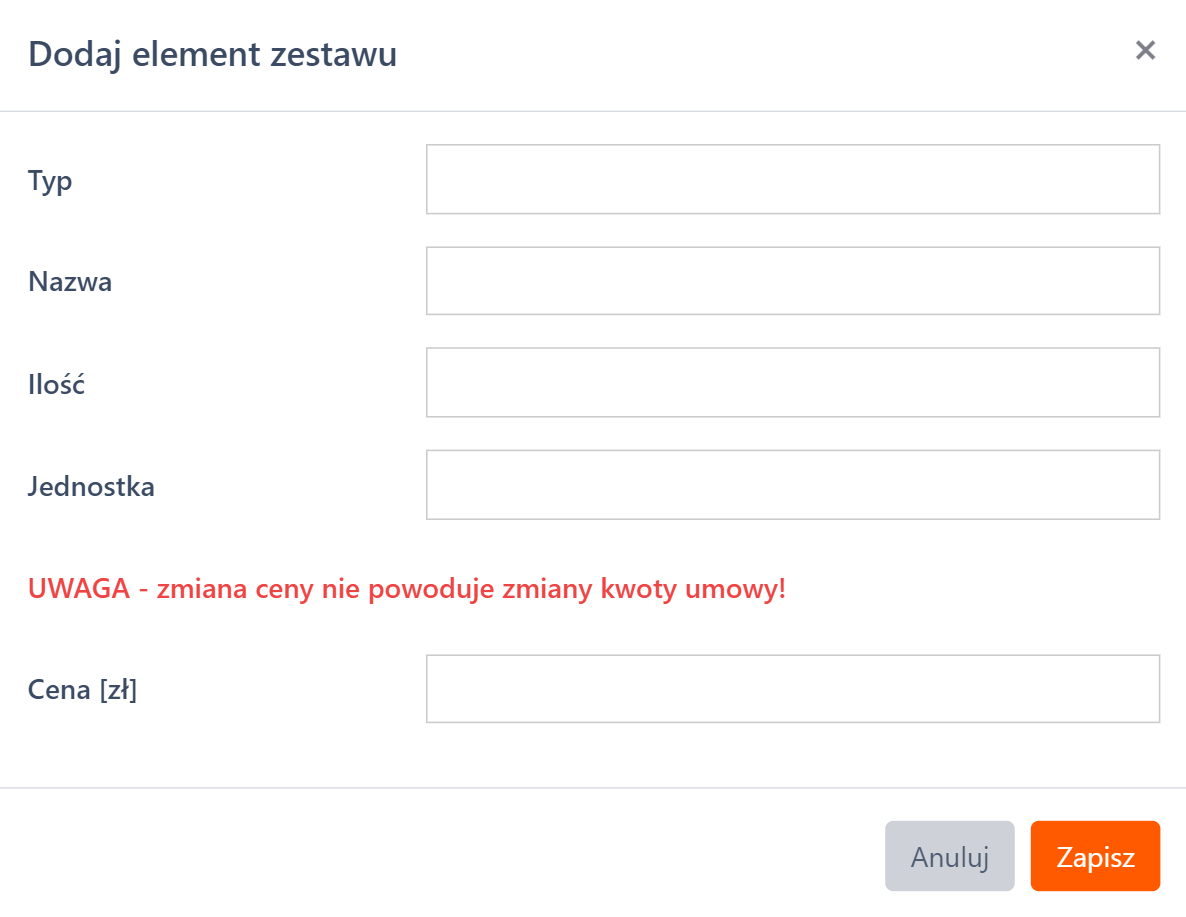Click the red price-change warning message

point(407,588)
